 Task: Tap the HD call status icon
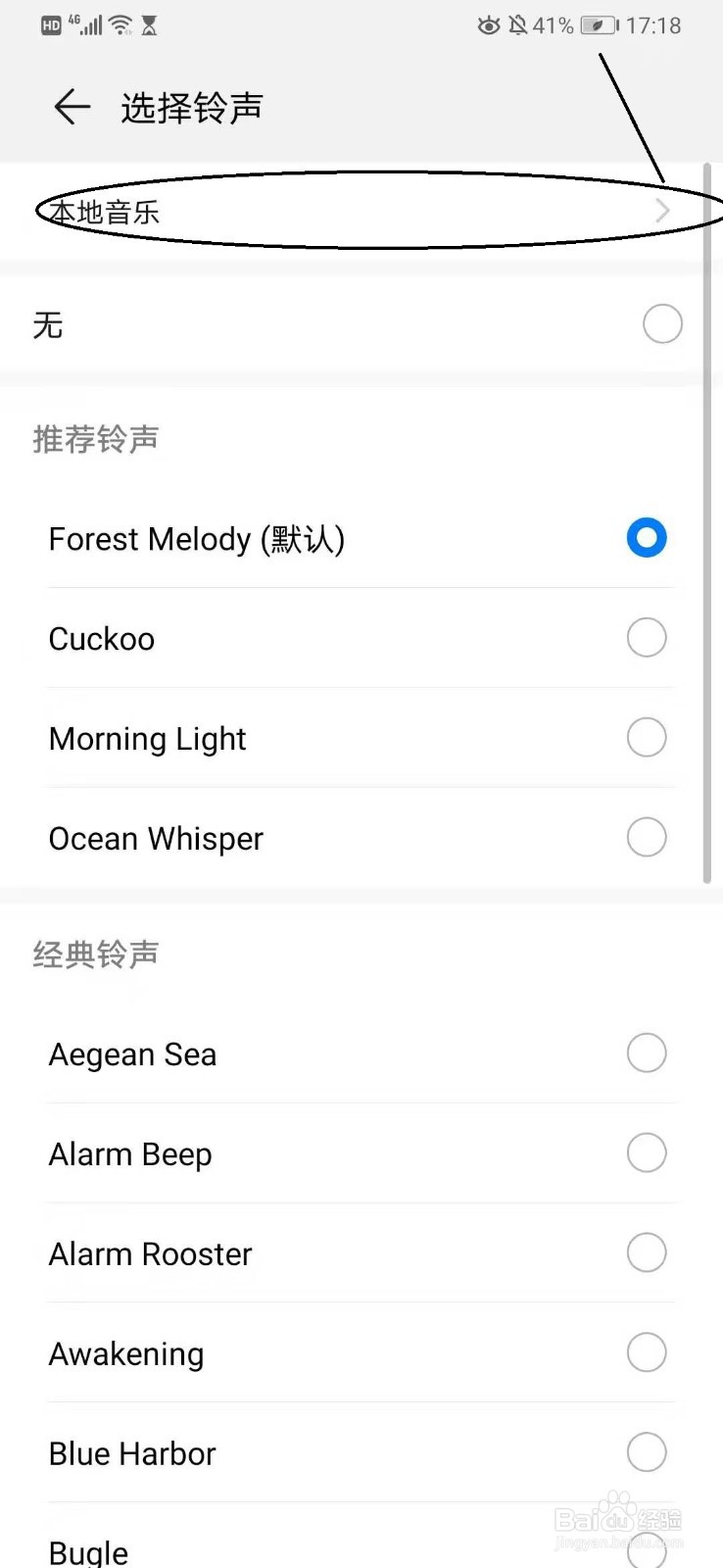(x=51, y=26)
